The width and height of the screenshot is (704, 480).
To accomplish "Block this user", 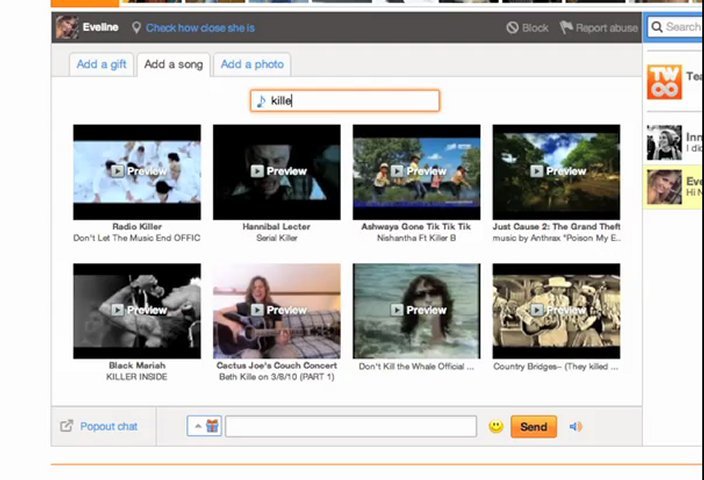I will tap(528, 28).
